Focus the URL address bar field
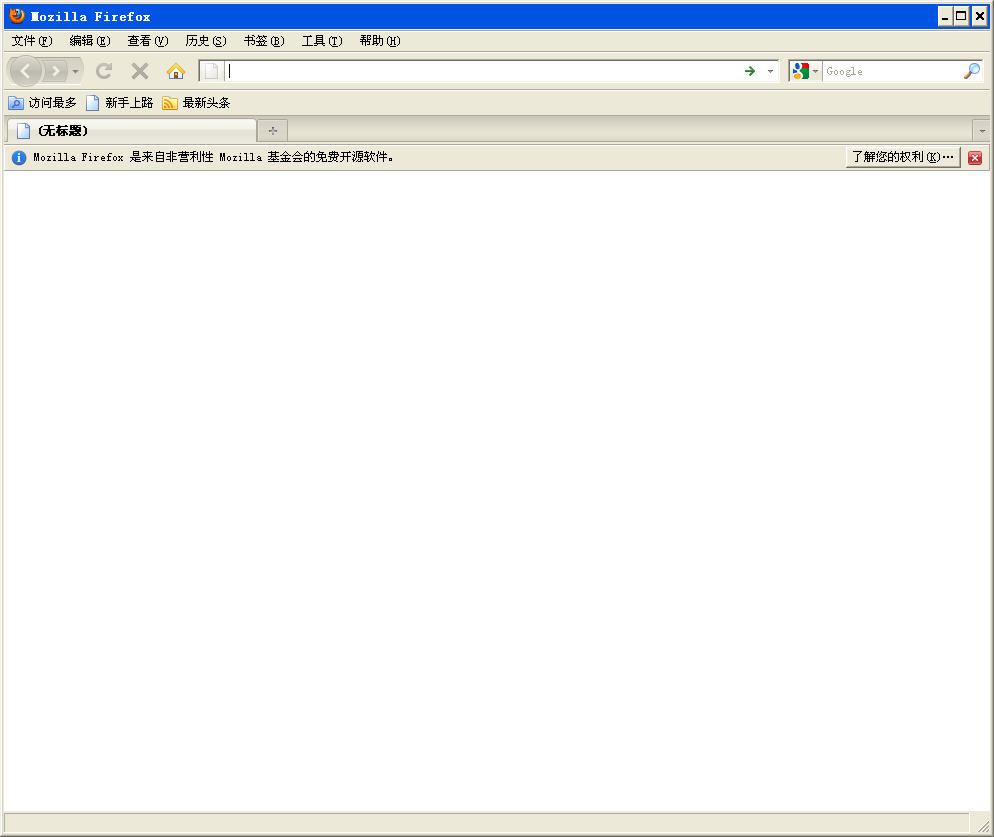This screenshot has width=994, height=837. pos(482,71)
